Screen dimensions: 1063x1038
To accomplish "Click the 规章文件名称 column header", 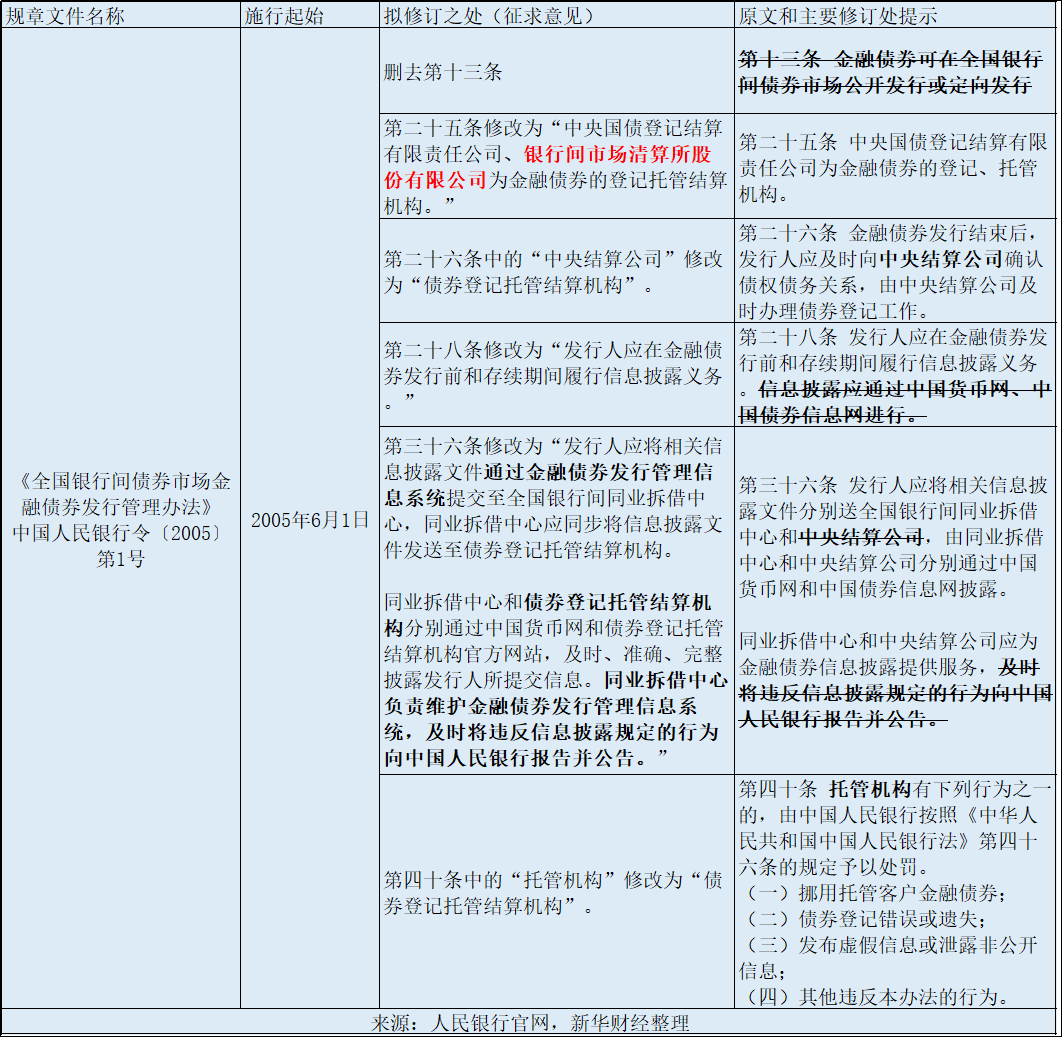I will [66, 16].
